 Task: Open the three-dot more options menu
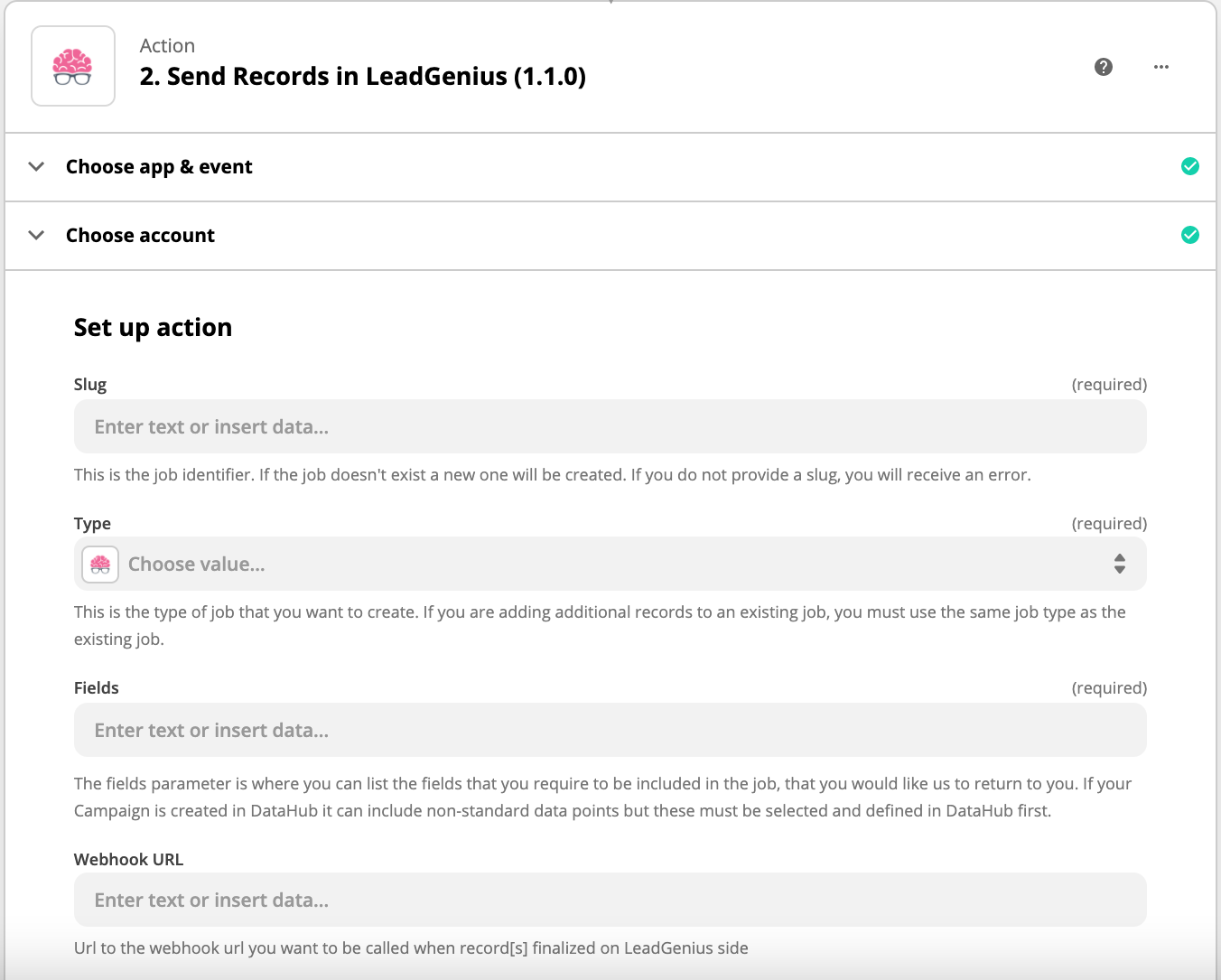1161,67
